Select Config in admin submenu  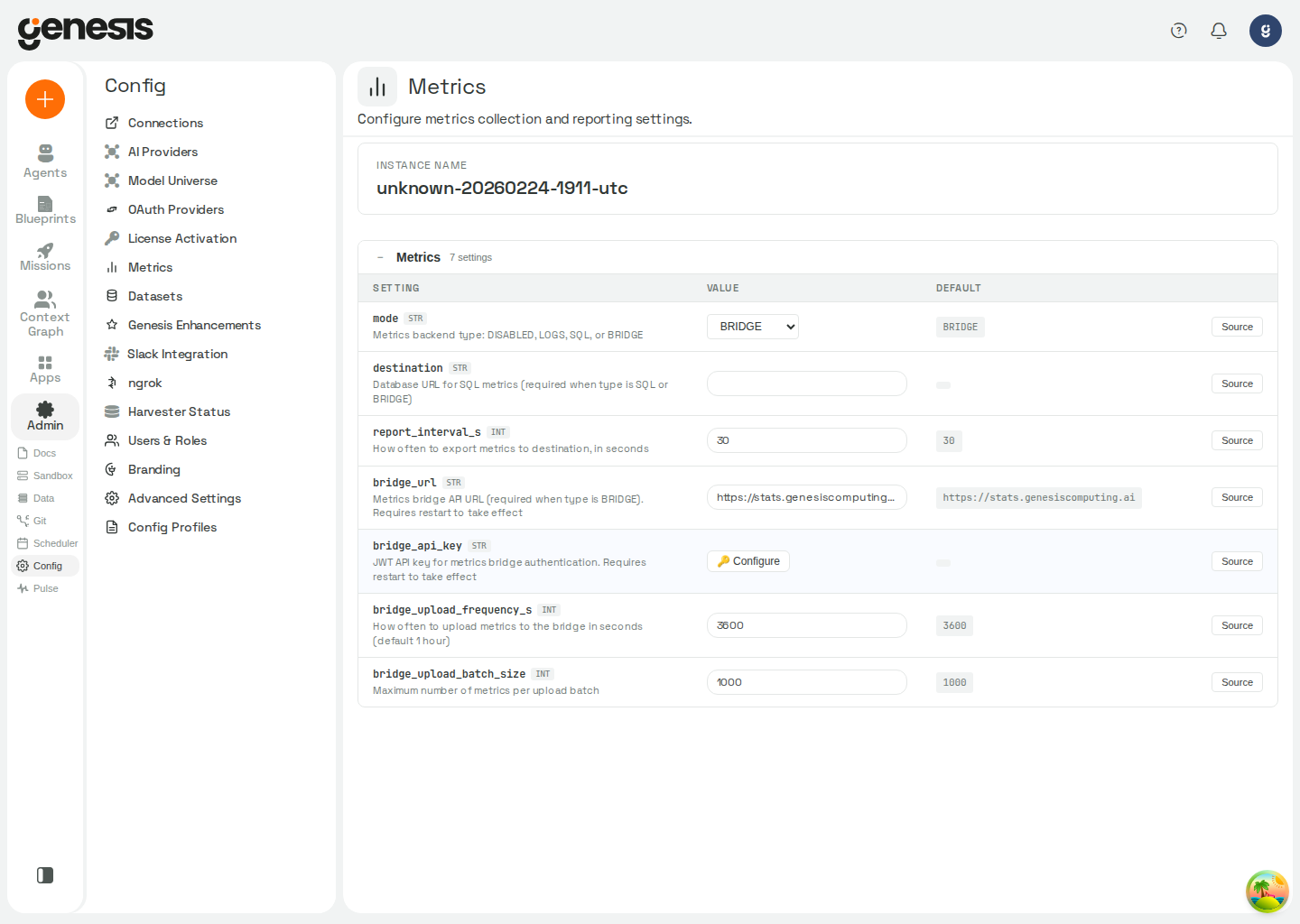[45, 566]
